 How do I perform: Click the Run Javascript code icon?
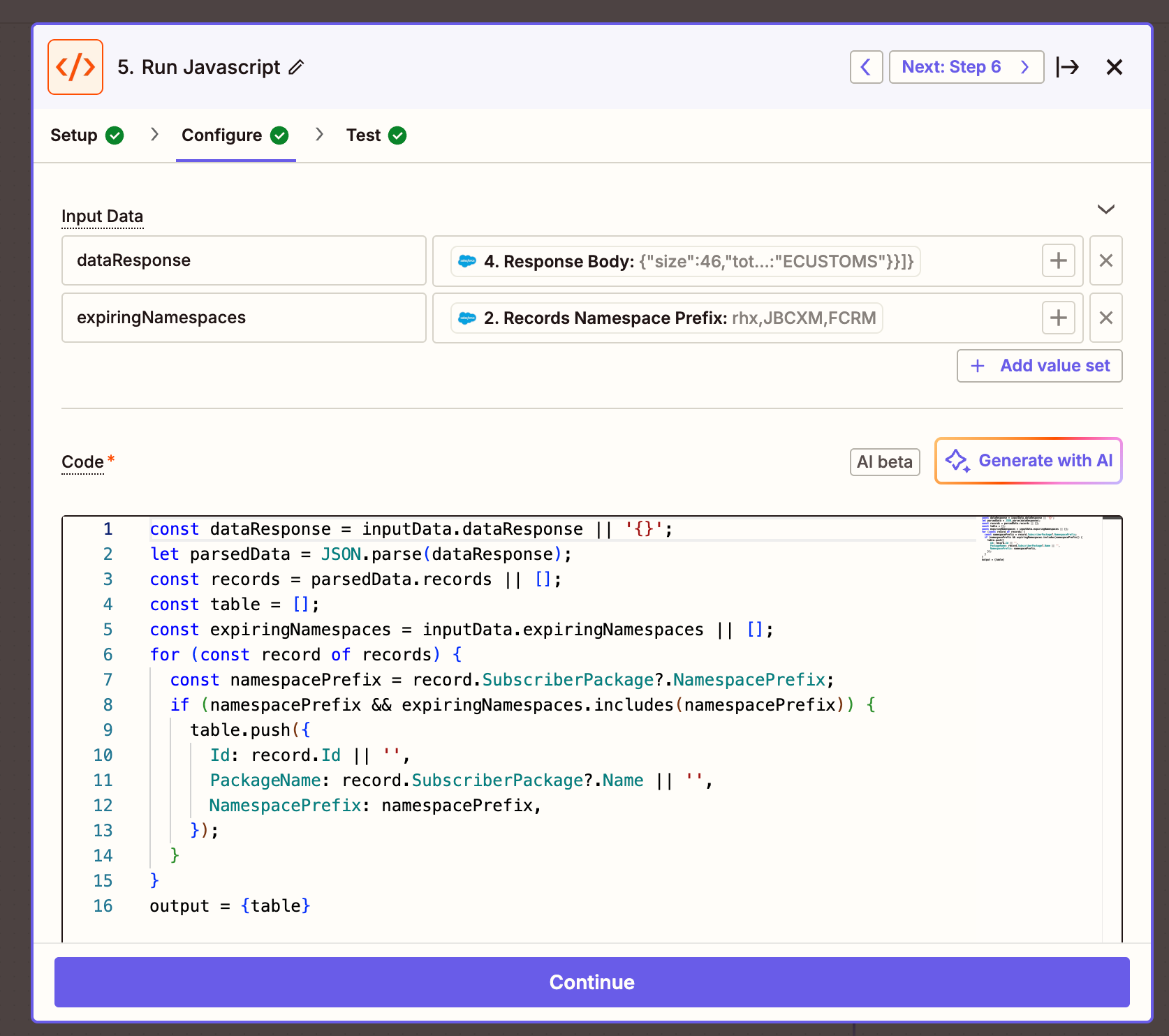click(x=75, y=67)
